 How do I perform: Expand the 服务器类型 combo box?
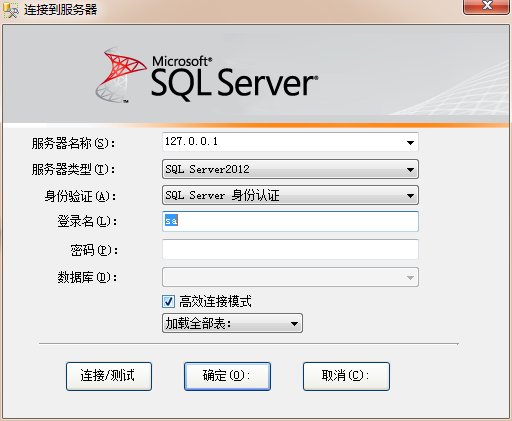click(290, 169)
